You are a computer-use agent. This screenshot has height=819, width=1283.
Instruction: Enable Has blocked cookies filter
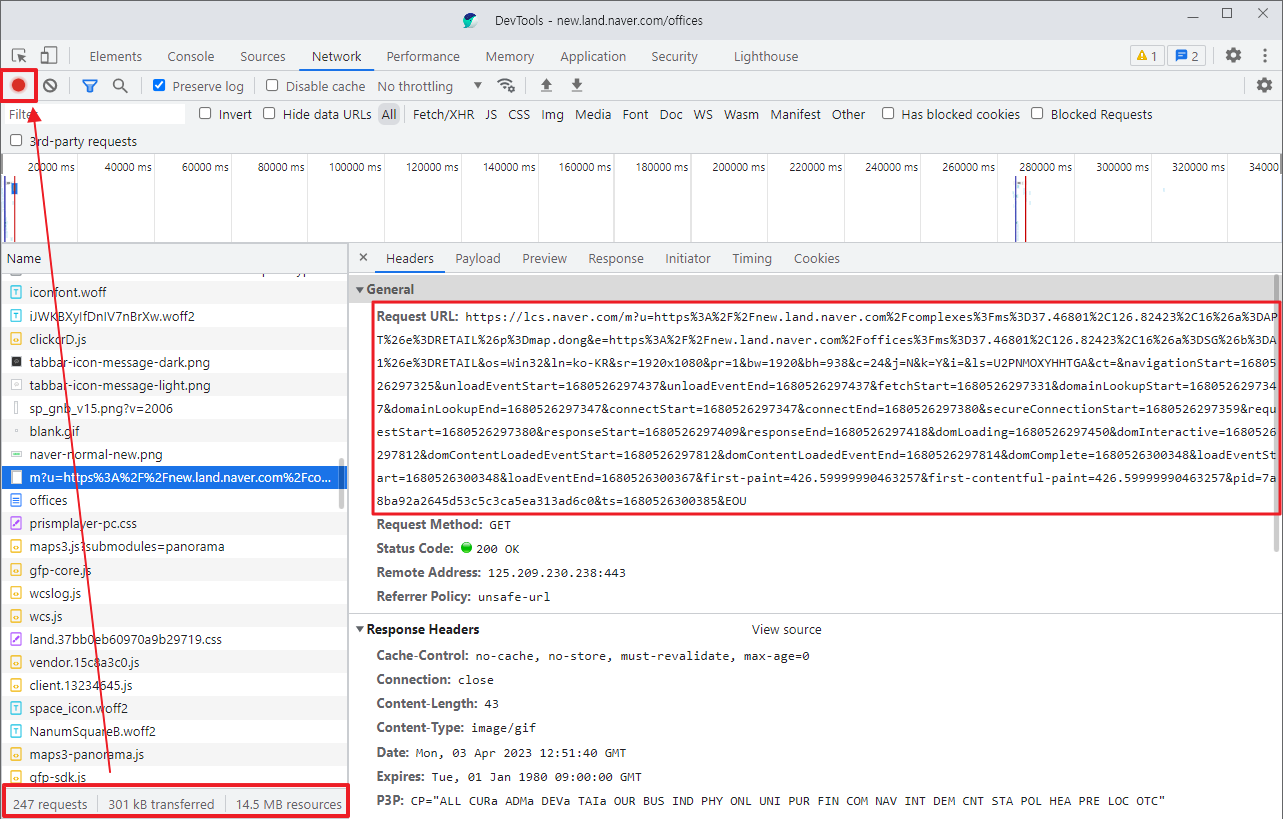click(x=888, y=114)
